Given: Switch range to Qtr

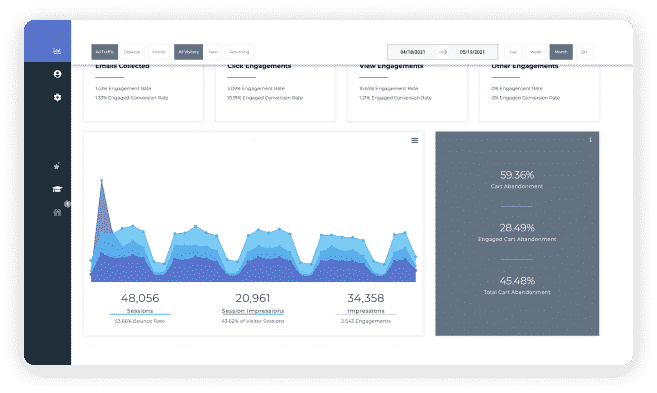Looking at the screenshot, I should click(584, 52).
